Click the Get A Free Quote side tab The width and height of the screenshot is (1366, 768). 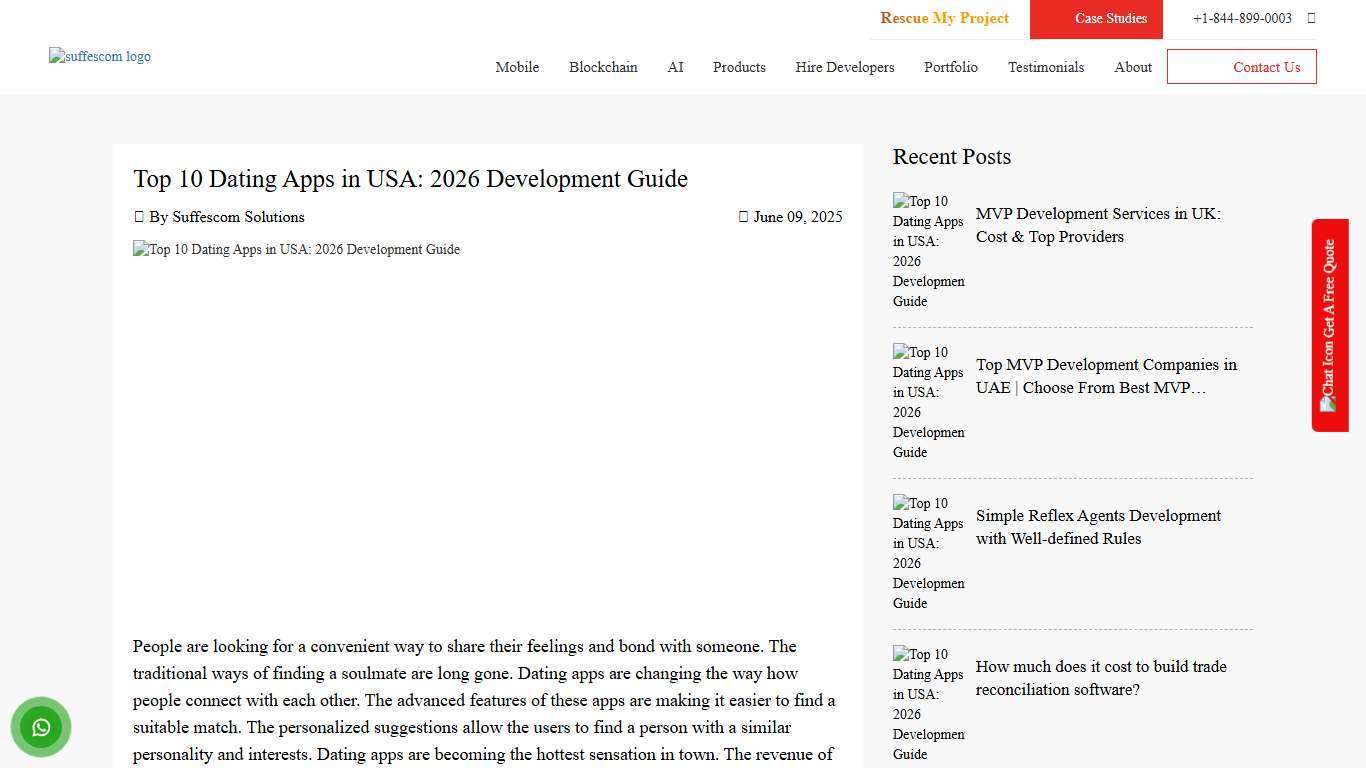point(1330,300)
